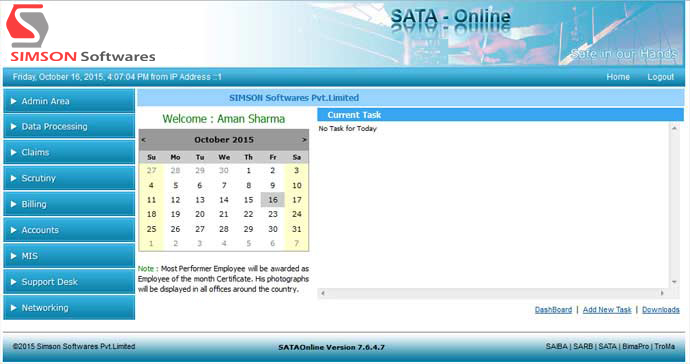Click Add New Task link
Image resolution: width=690 pixels, height=364 pixels.
pos(607,310)
